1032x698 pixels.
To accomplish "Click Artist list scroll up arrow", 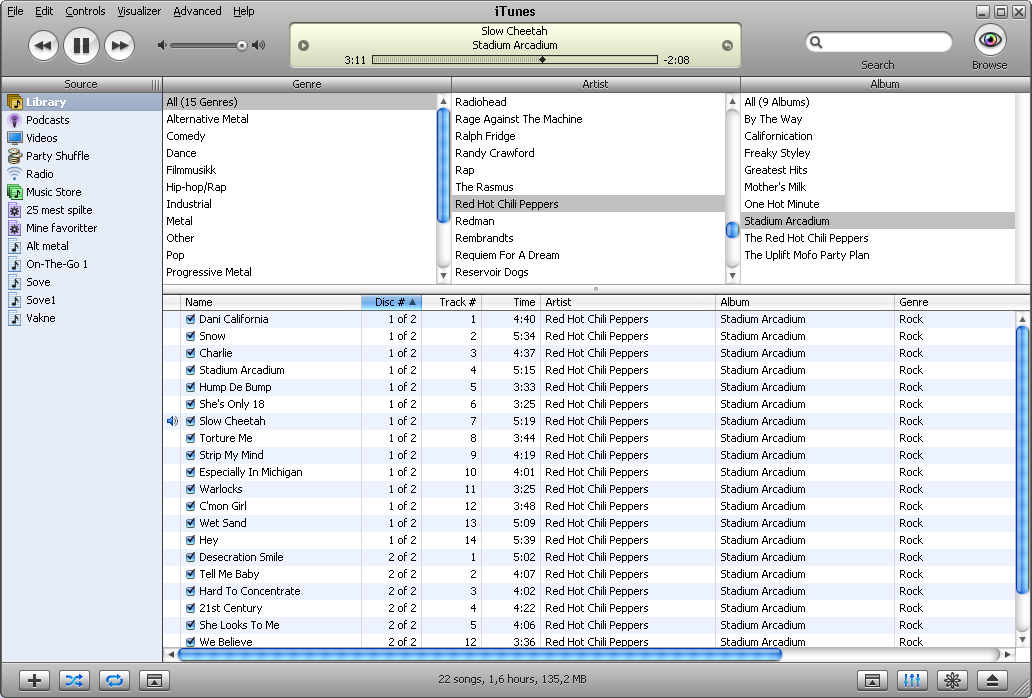I will pyautogui.click(x=732, y=101).
